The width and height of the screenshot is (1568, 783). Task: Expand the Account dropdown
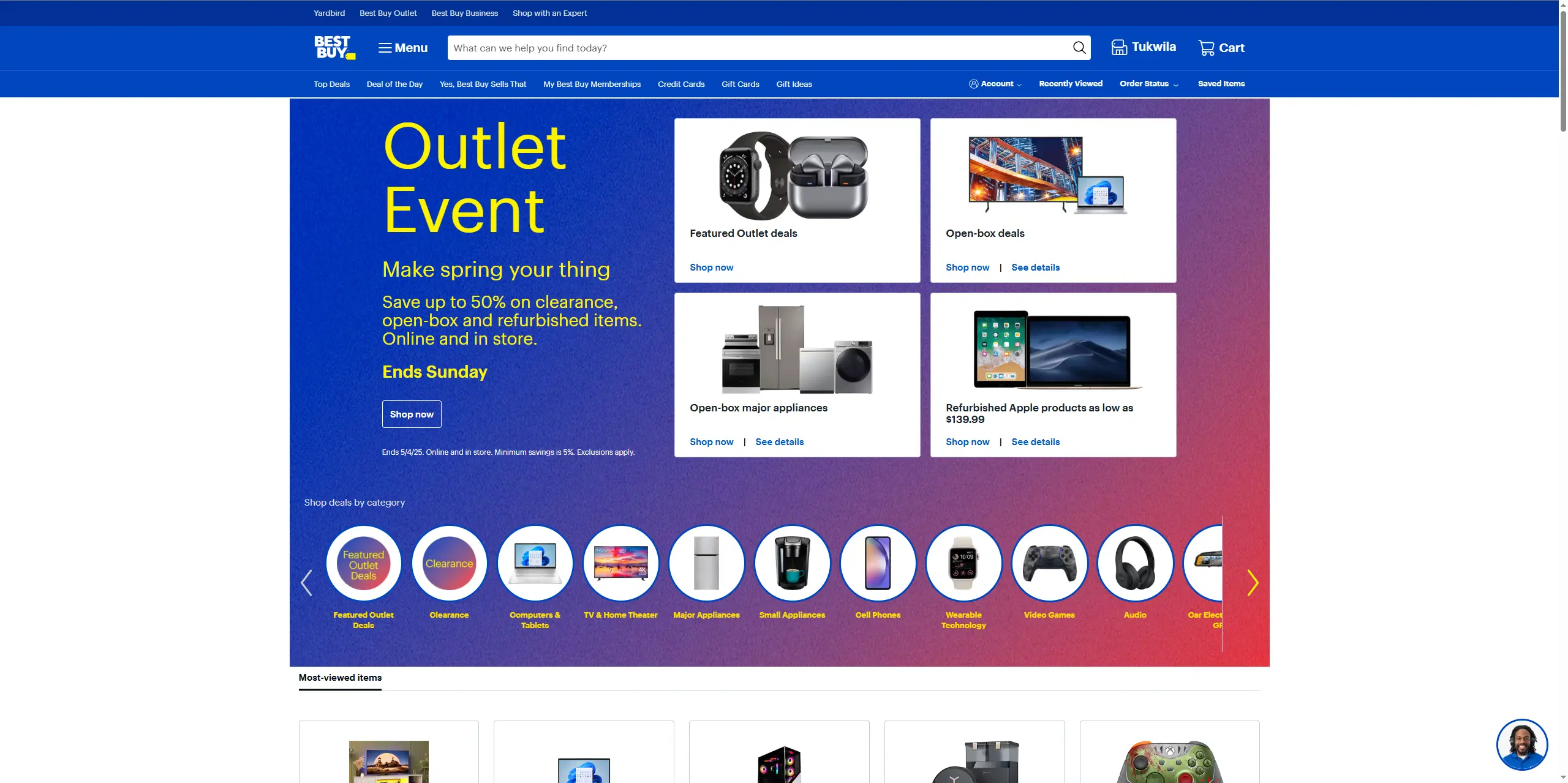[995, 83]
